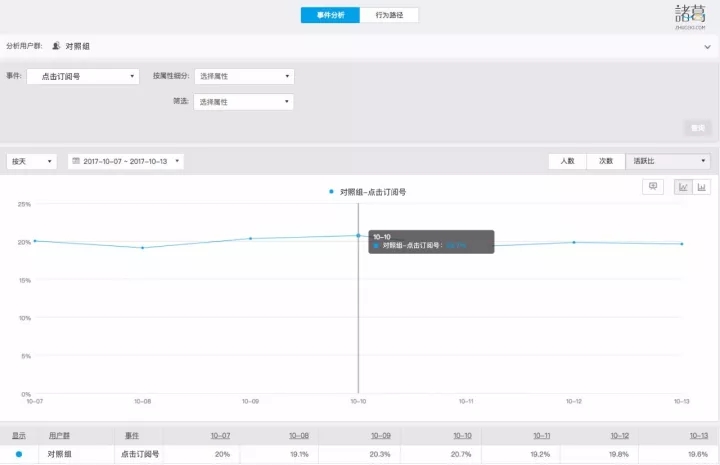Click the 对照组 user group icon
Screen dimensions: 720x465
tap(56, 45)
